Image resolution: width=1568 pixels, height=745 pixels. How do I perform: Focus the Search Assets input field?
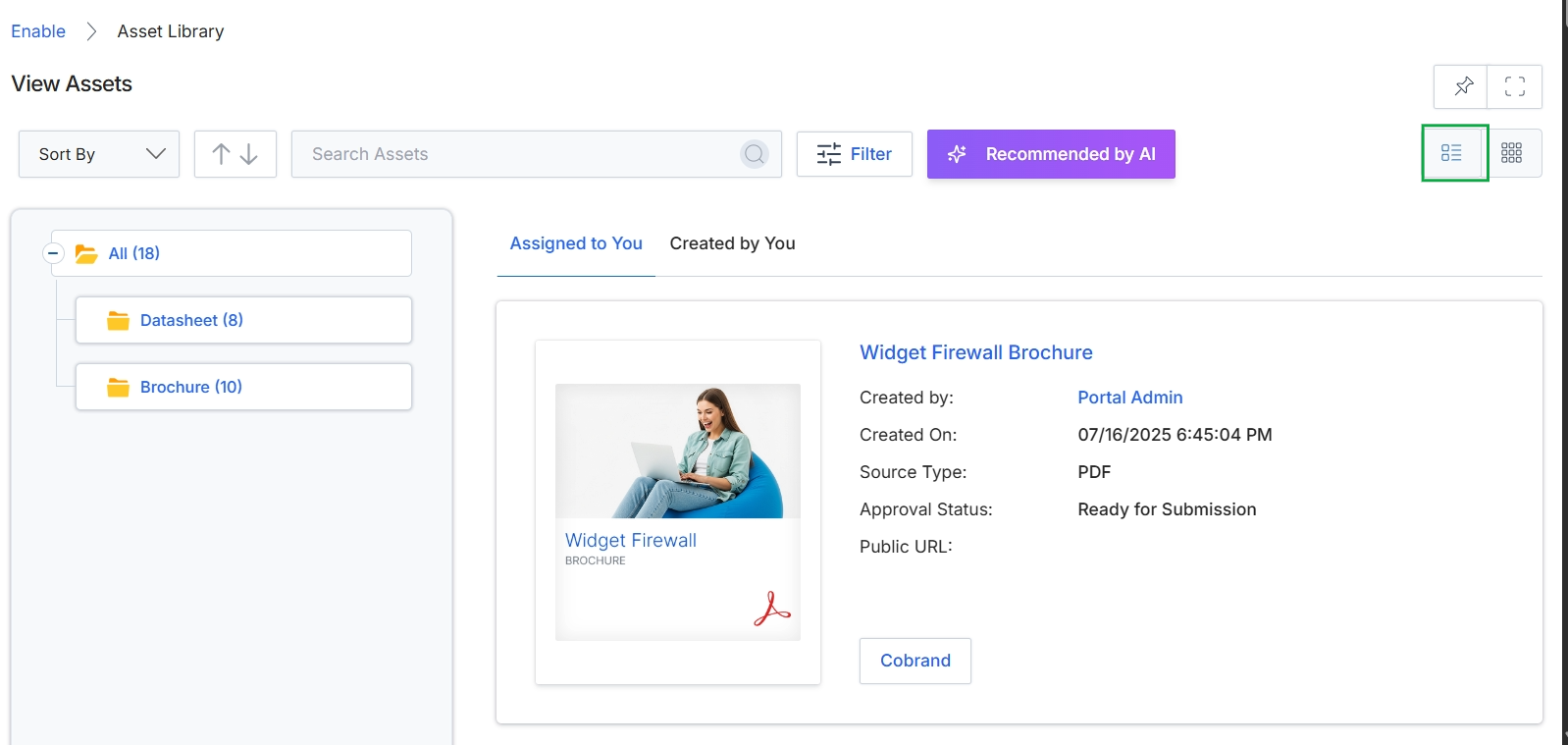(522, 154)
